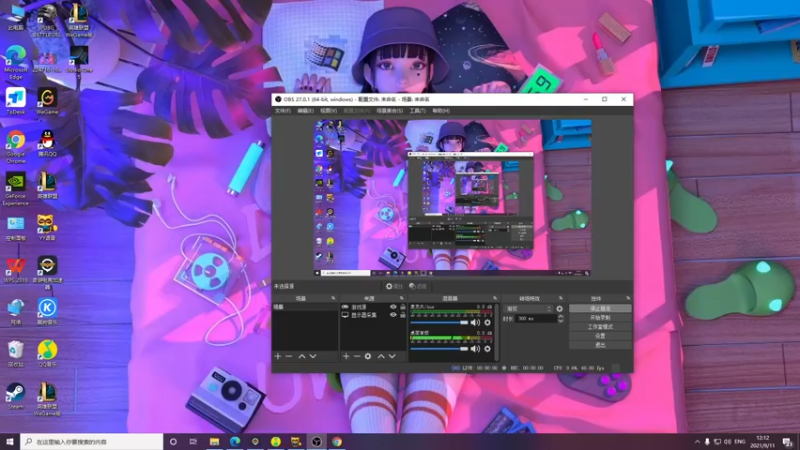Open the WPS 2019 desktop shortcut
Image resolution: width=800 pixels, height=450 pixels.
pyautogui.click(x=15, y=269)
